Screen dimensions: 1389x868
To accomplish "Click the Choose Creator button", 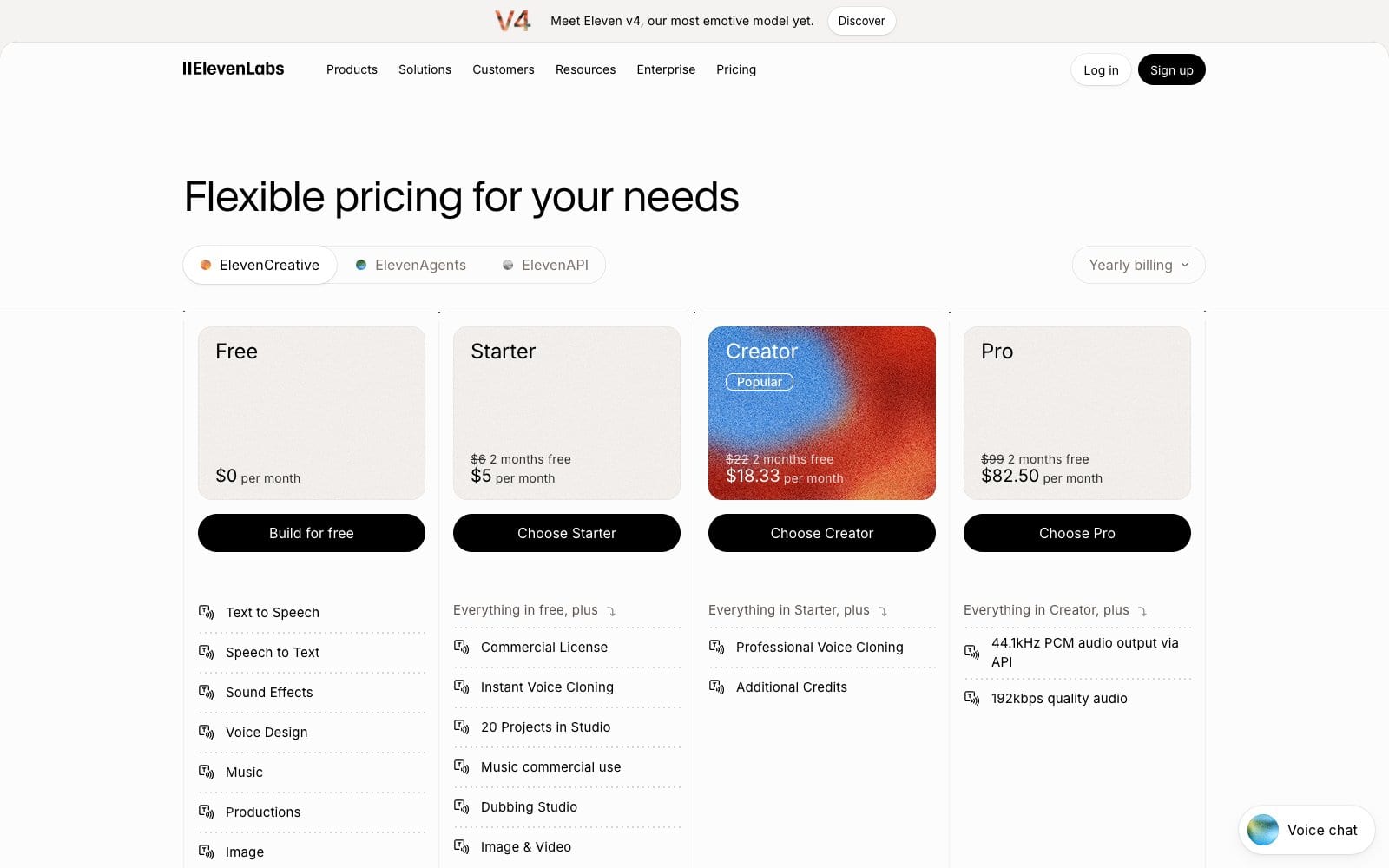I will point(822,533).
